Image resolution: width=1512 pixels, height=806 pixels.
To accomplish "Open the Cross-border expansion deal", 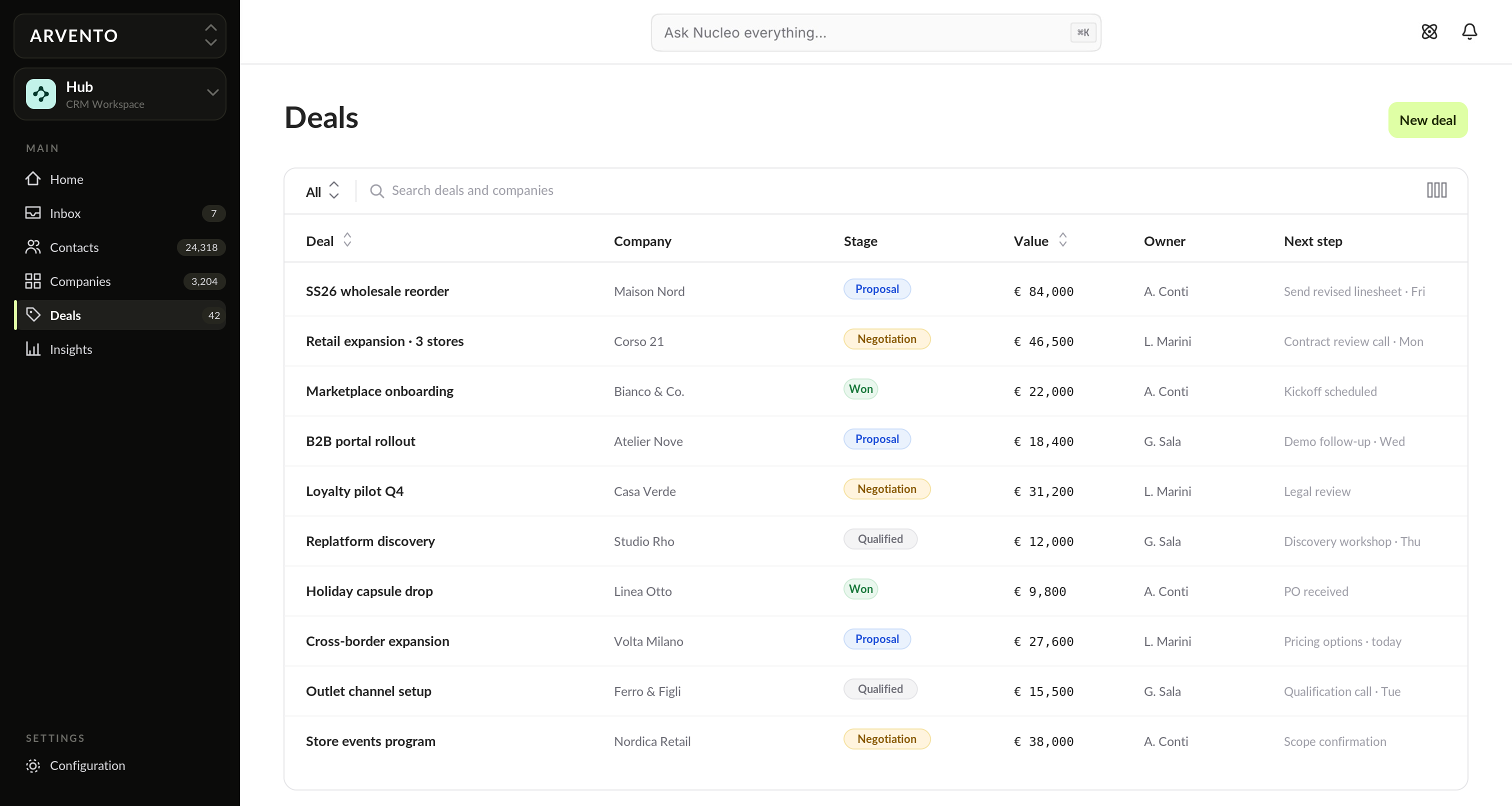I will (x=377, y=641).
